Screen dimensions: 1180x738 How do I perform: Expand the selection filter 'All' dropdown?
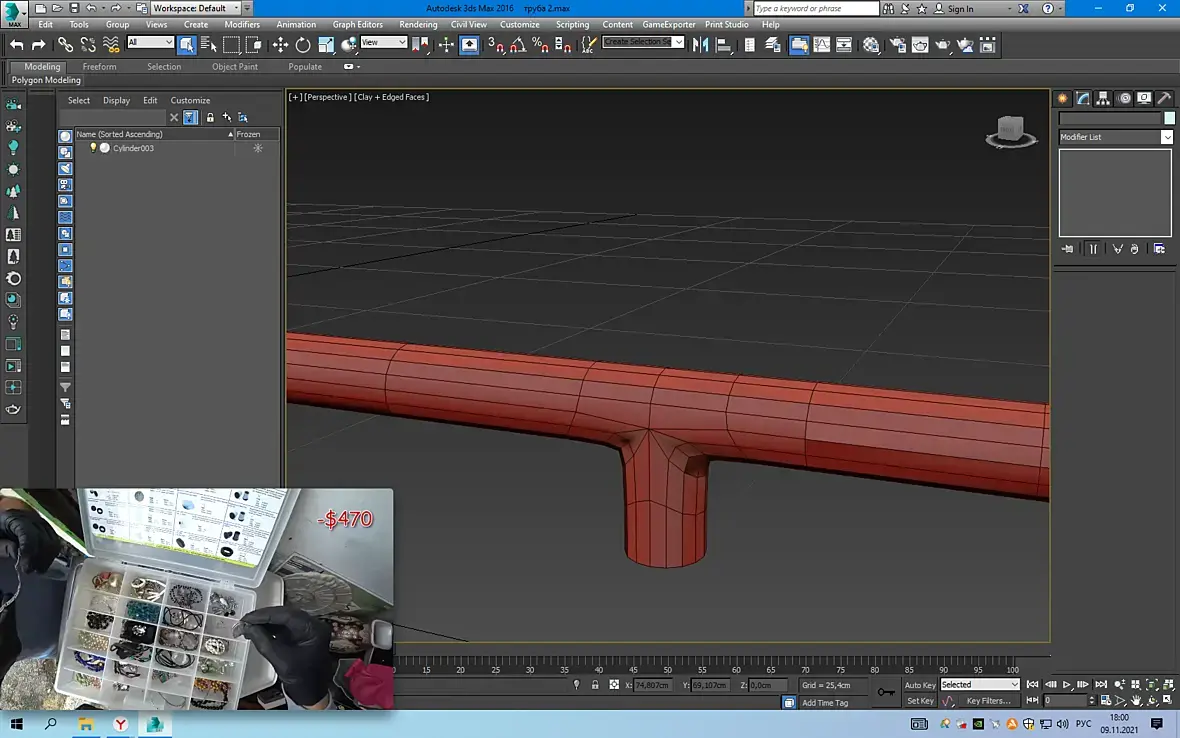pos(150,43)
